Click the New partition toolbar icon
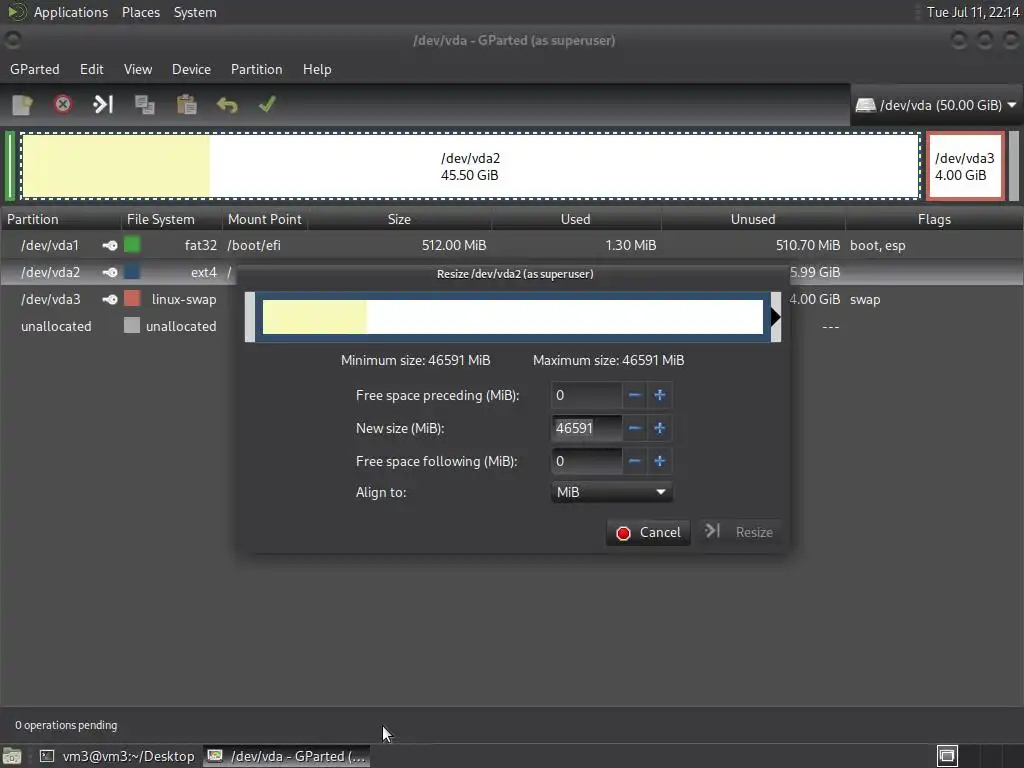 coord(22,104)
